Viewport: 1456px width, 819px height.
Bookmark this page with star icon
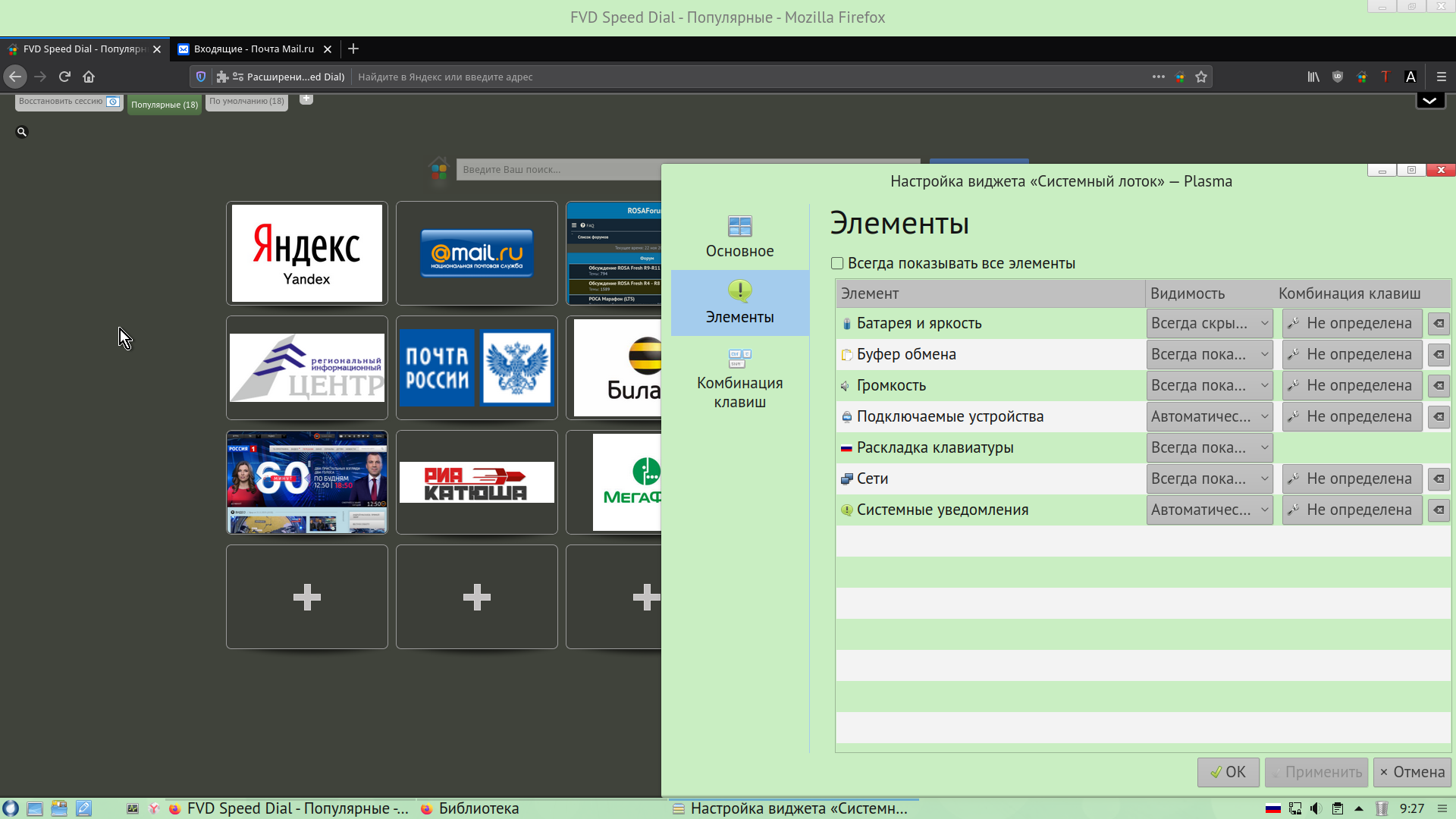tap(1201, 77)
